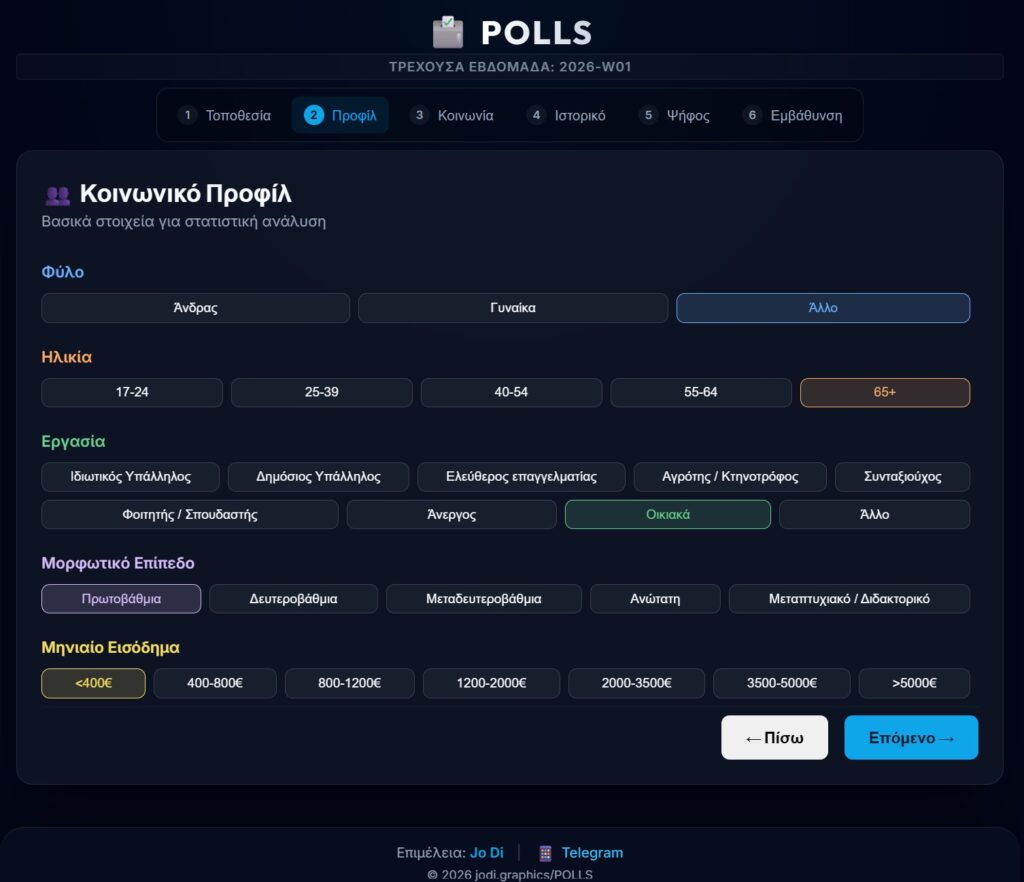Switch to the Ψήφος step
Image resolution: width=1024 pixels, height=882 pixels.
coord(675,115)
